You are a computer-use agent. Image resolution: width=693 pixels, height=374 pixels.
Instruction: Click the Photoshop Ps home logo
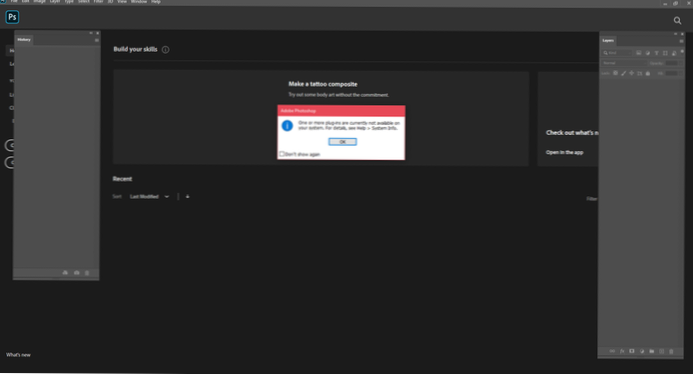[x=12, y=17]
